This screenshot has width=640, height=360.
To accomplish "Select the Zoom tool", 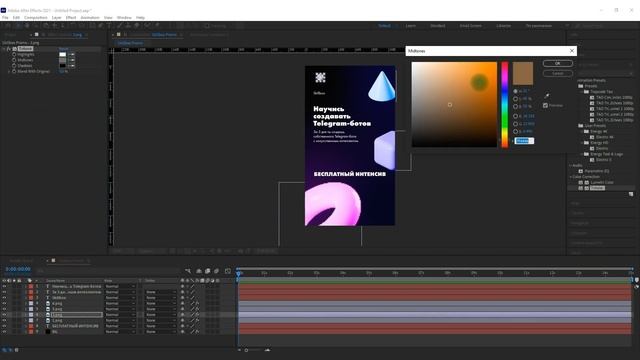I will coord(36,25).
